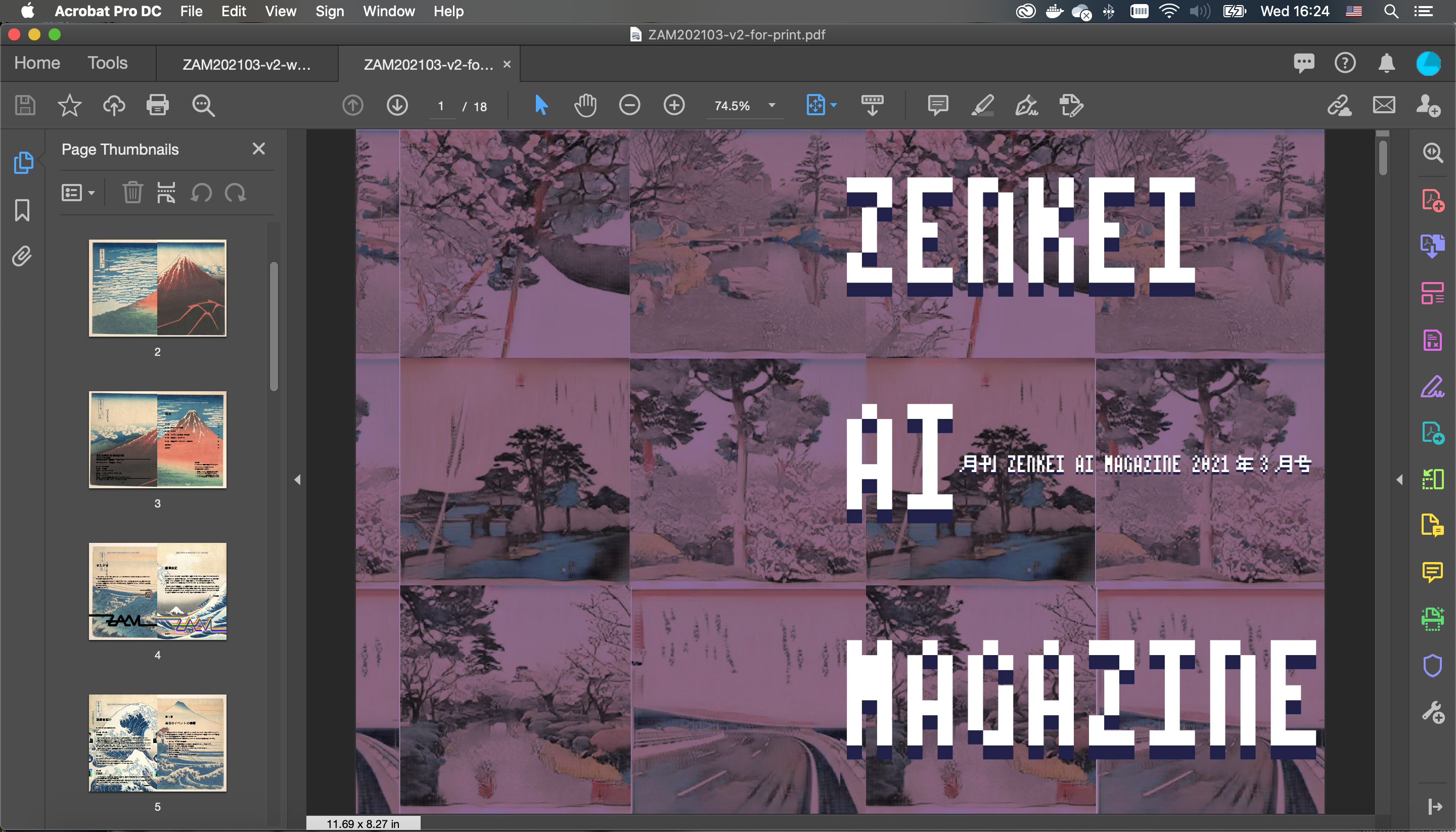
Task: Choose the Selection arrow tool
Action: [x=541, y=106]
